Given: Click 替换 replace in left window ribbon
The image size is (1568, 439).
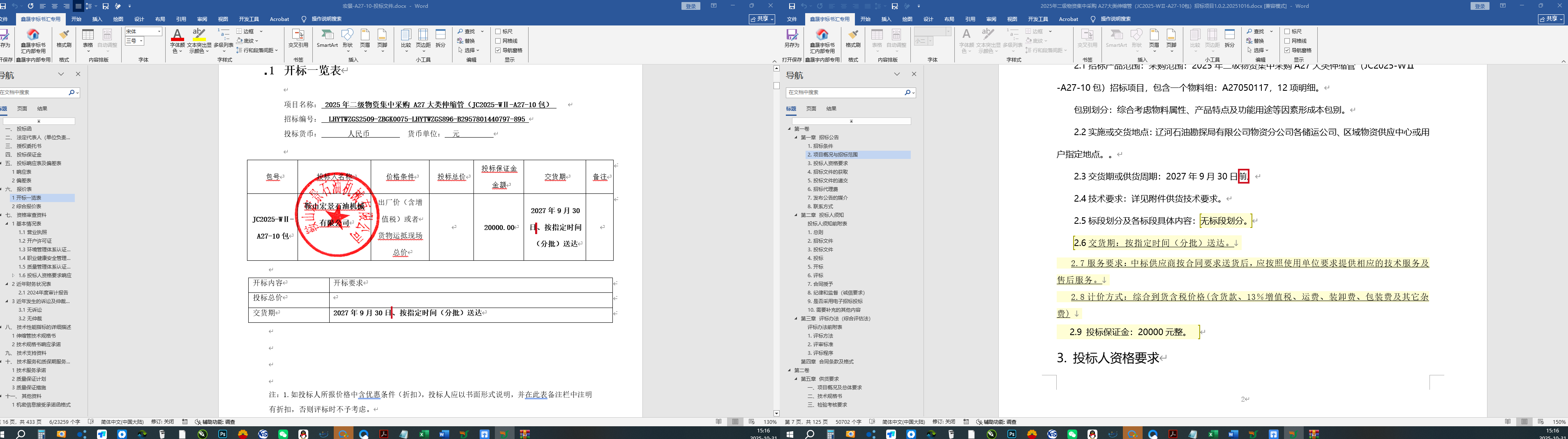Looking at the screenshot, I should point(466,41).
